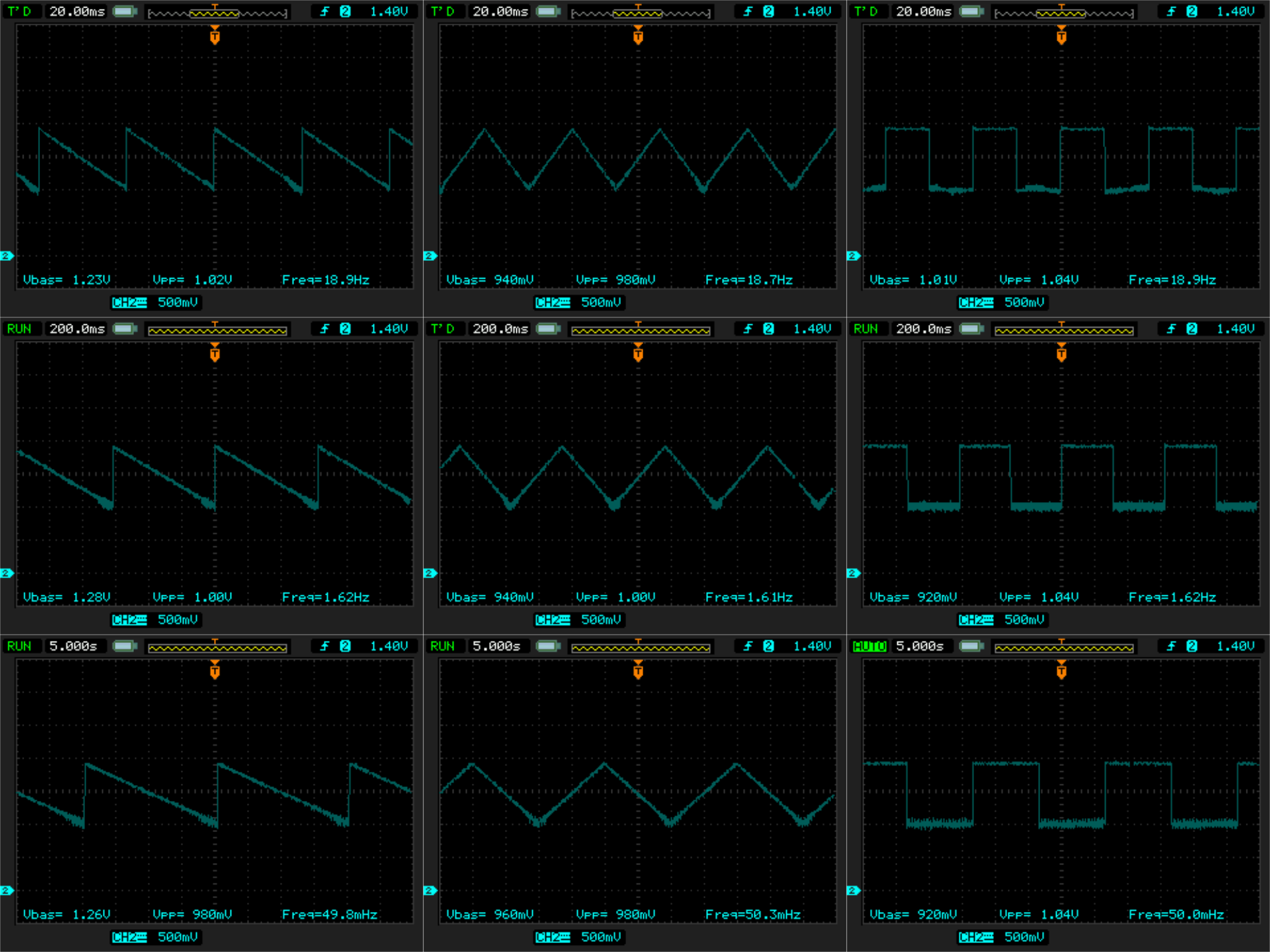Viewport: 1270px width, 952px height.
Task: Click Vbas= 1.28V measurement
Action: click(x=67, y=597)
